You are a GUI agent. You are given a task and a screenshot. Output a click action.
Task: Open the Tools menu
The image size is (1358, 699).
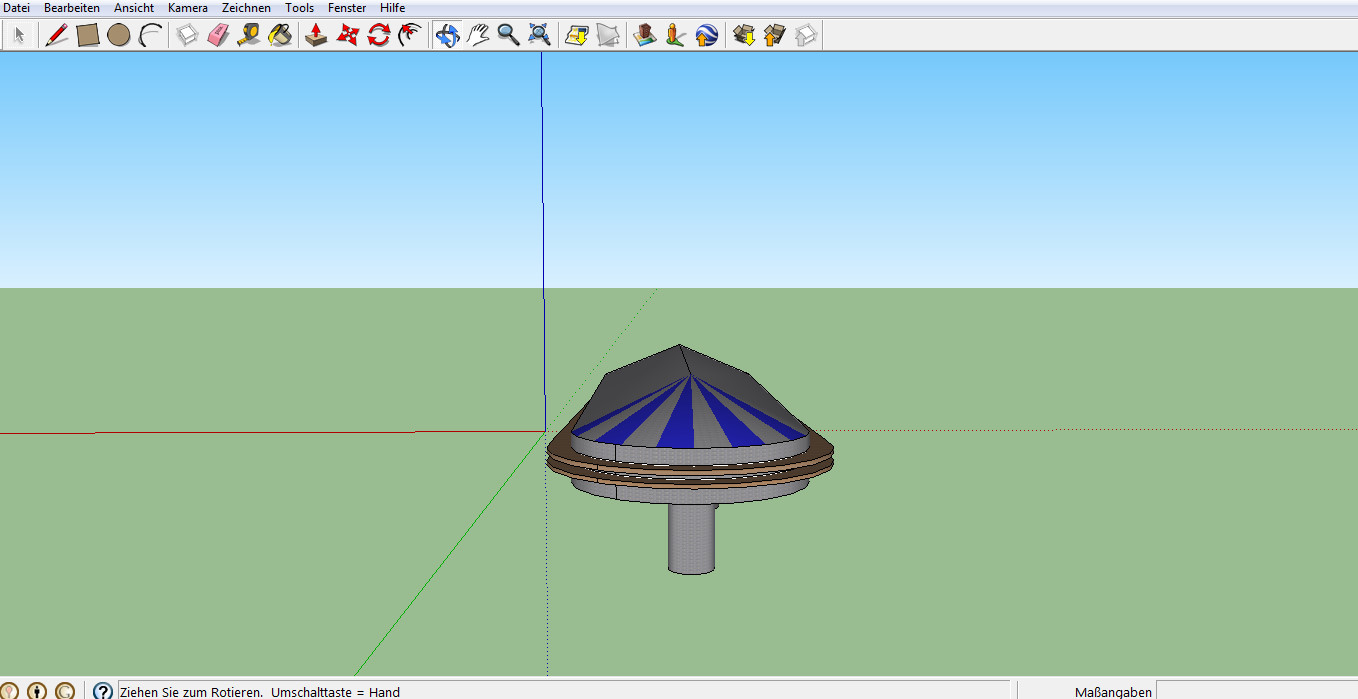pyautogui.click(x=300, y=8)
